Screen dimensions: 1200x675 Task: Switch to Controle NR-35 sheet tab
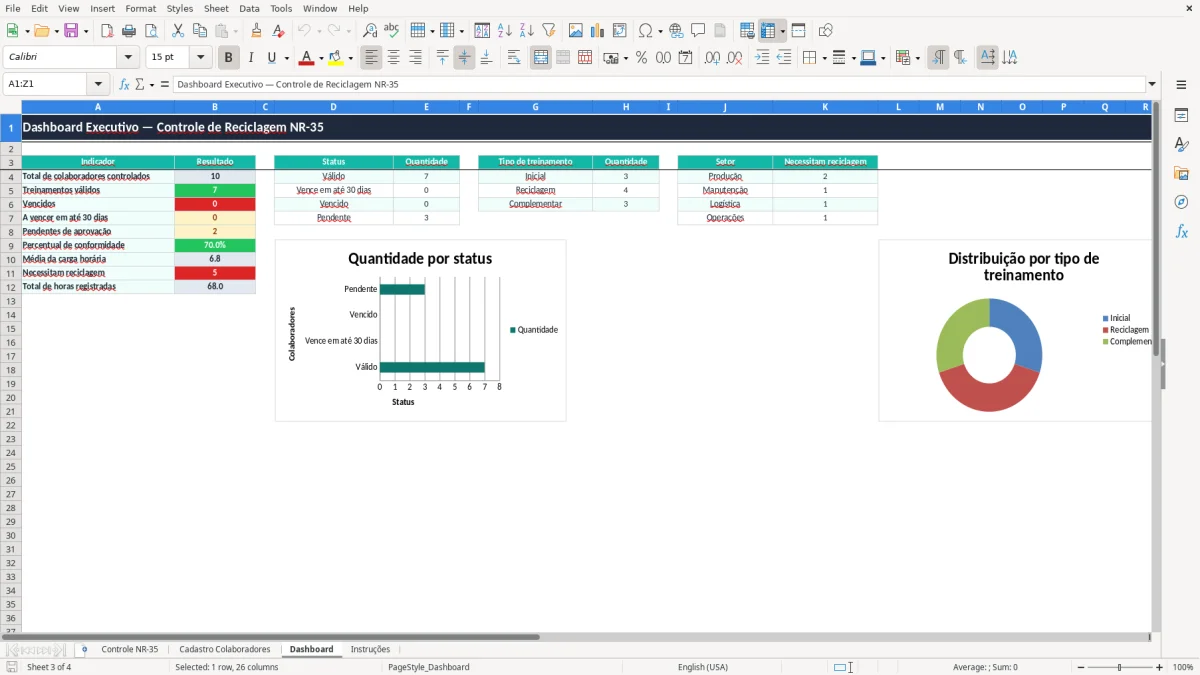(130, 650)
